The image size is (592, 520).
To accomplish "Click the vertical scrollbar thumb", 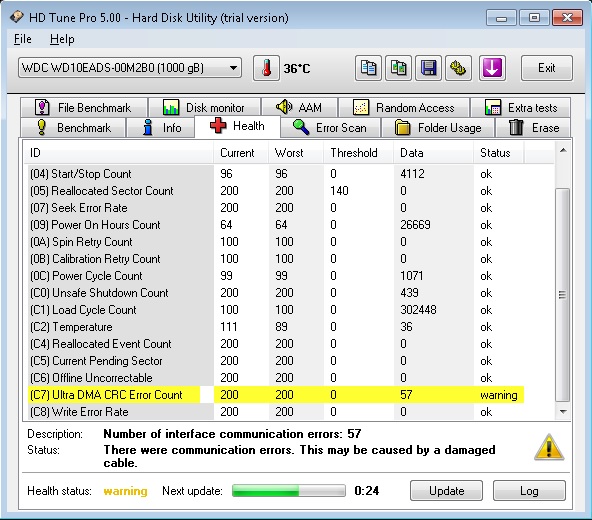I will tap(563, 295).
